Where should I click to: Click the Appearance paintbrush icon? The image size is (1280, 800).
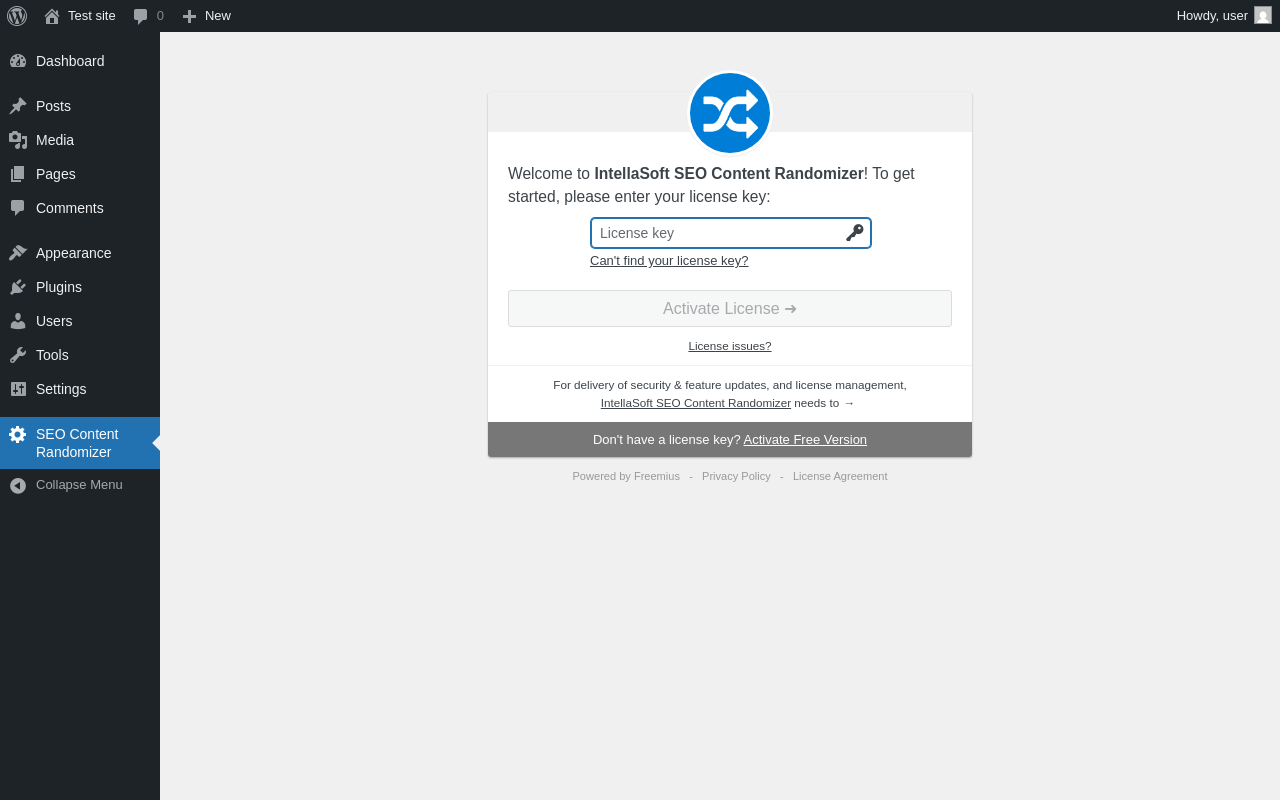pos(18,253)
